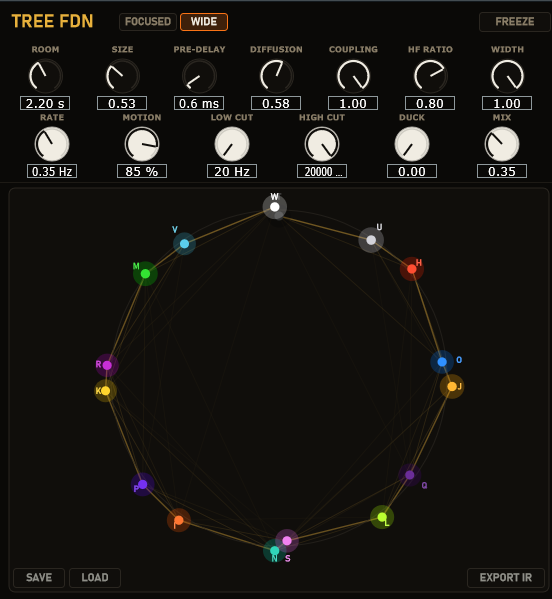Click the DIFFUSION knob
552x599 pixels.
click(276, 76)
